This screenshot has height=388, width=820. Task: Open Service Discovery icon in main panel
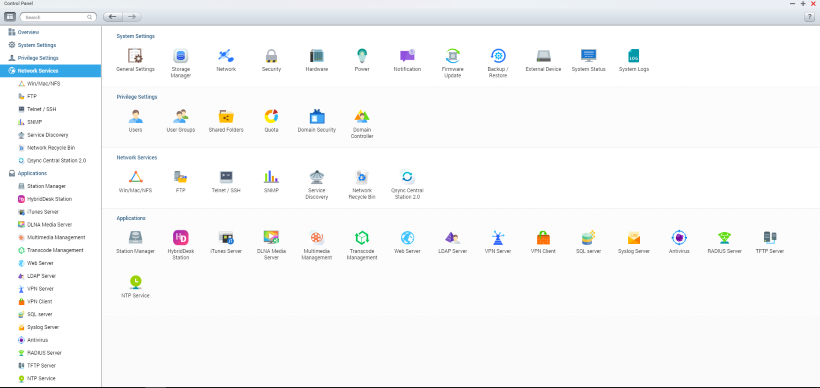(316, 177)
